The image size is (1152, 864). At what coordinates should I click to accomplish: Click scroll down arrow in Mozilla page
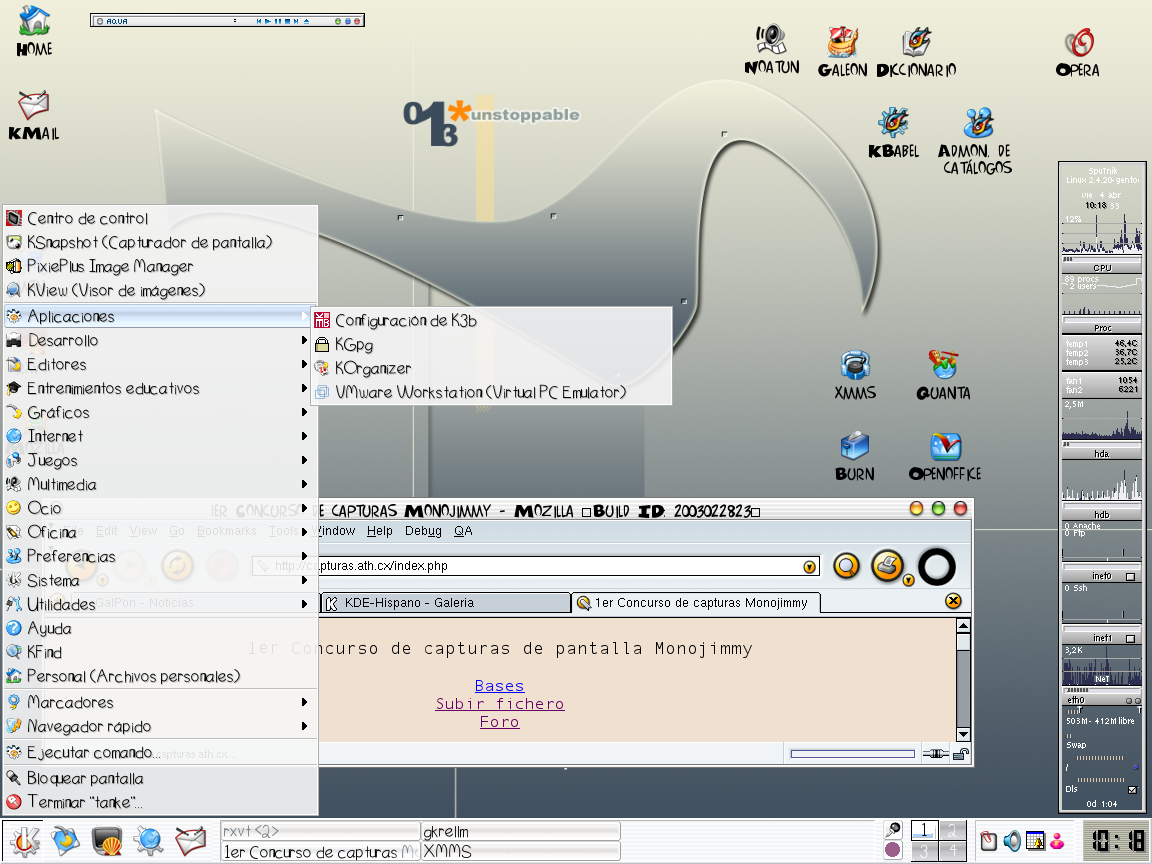point(963,734)
